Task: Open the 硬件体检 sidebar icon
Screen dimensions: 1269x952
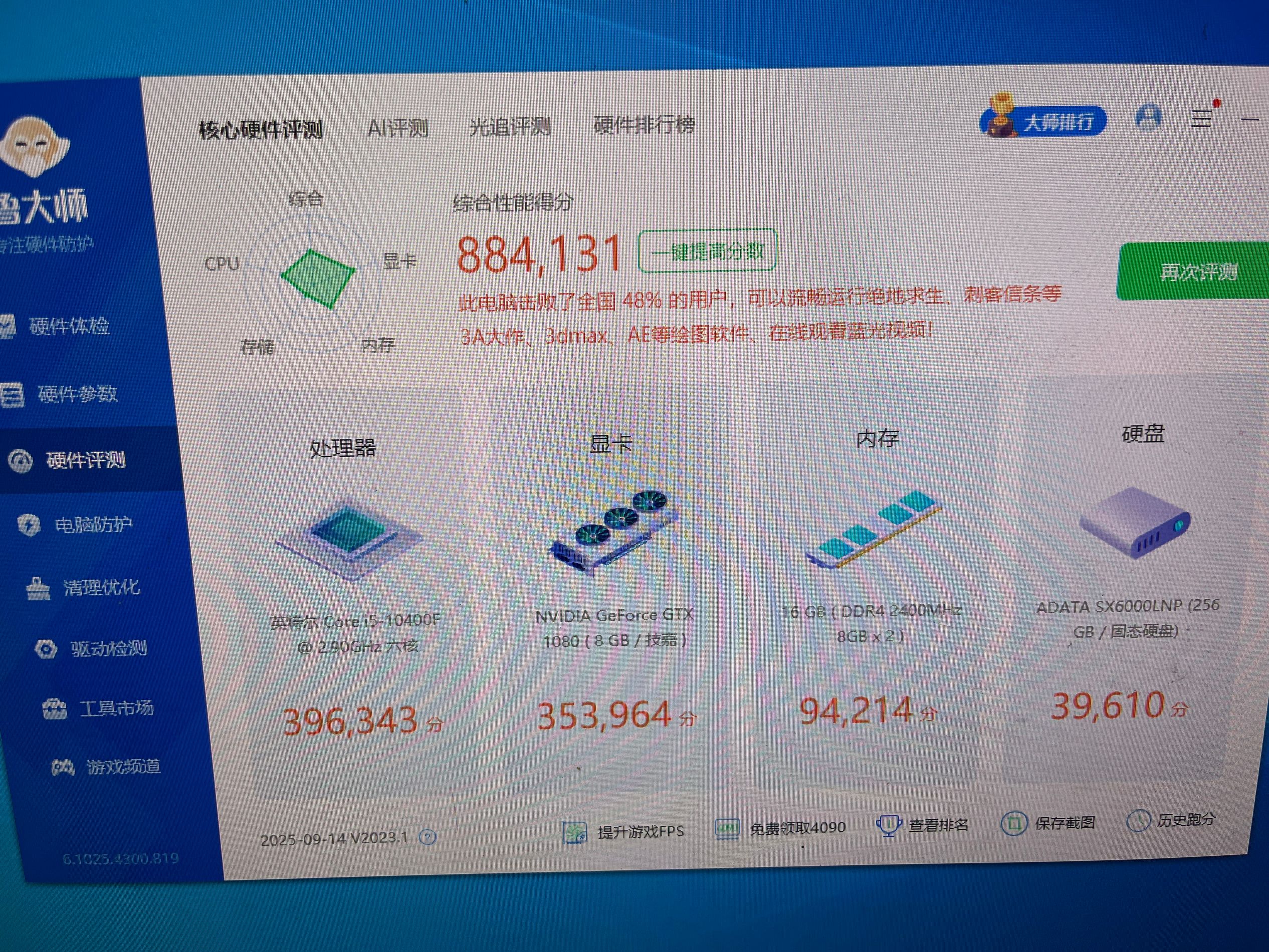Action: coord(8,326)
